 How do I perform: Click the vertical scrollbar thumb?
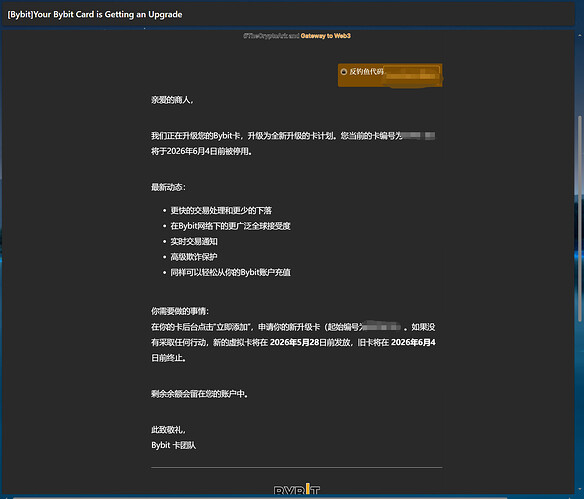pyautogui.click(x=580, y=219)
